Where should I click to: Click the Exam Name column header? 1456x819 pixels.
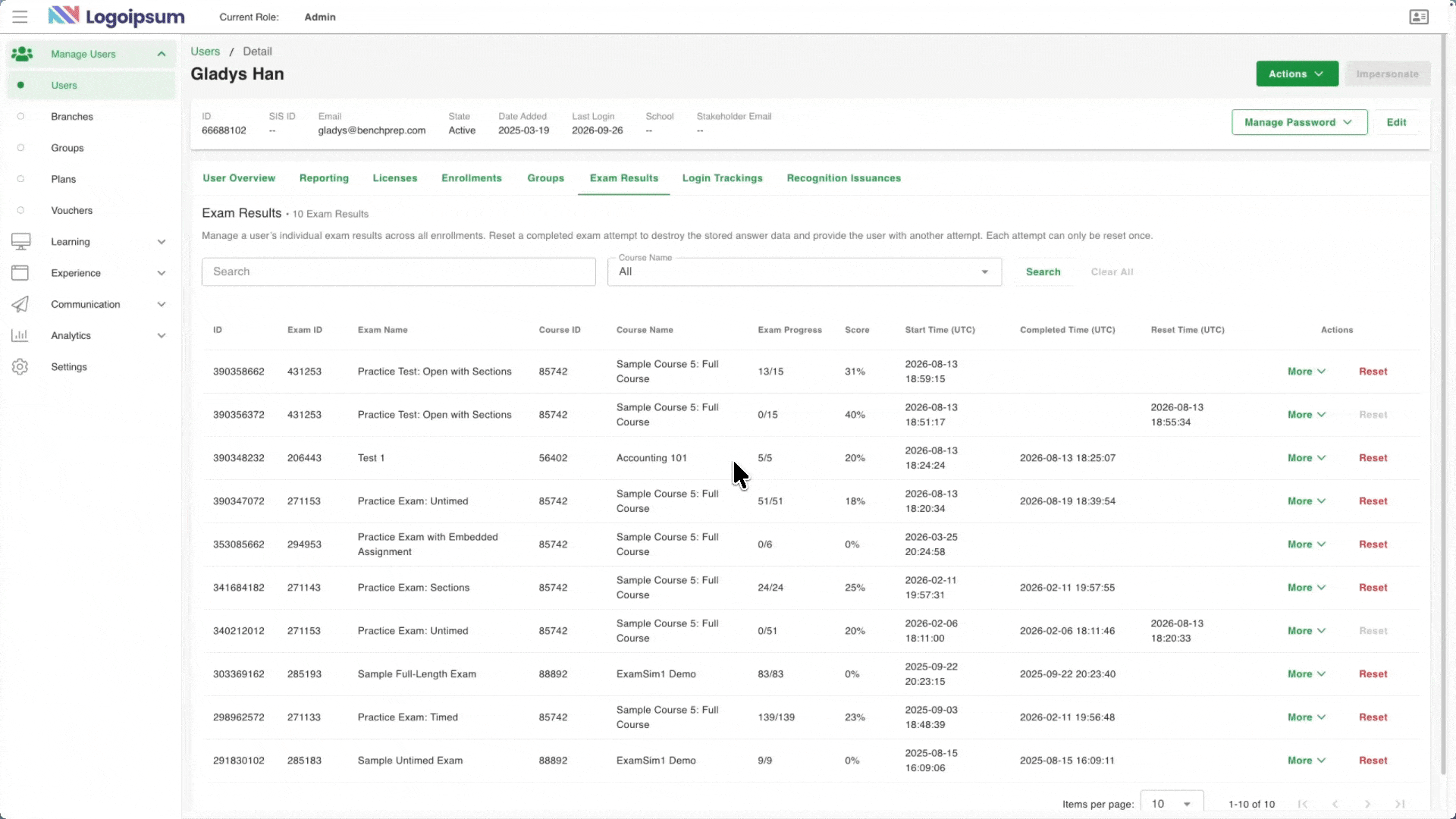point(382,330)
